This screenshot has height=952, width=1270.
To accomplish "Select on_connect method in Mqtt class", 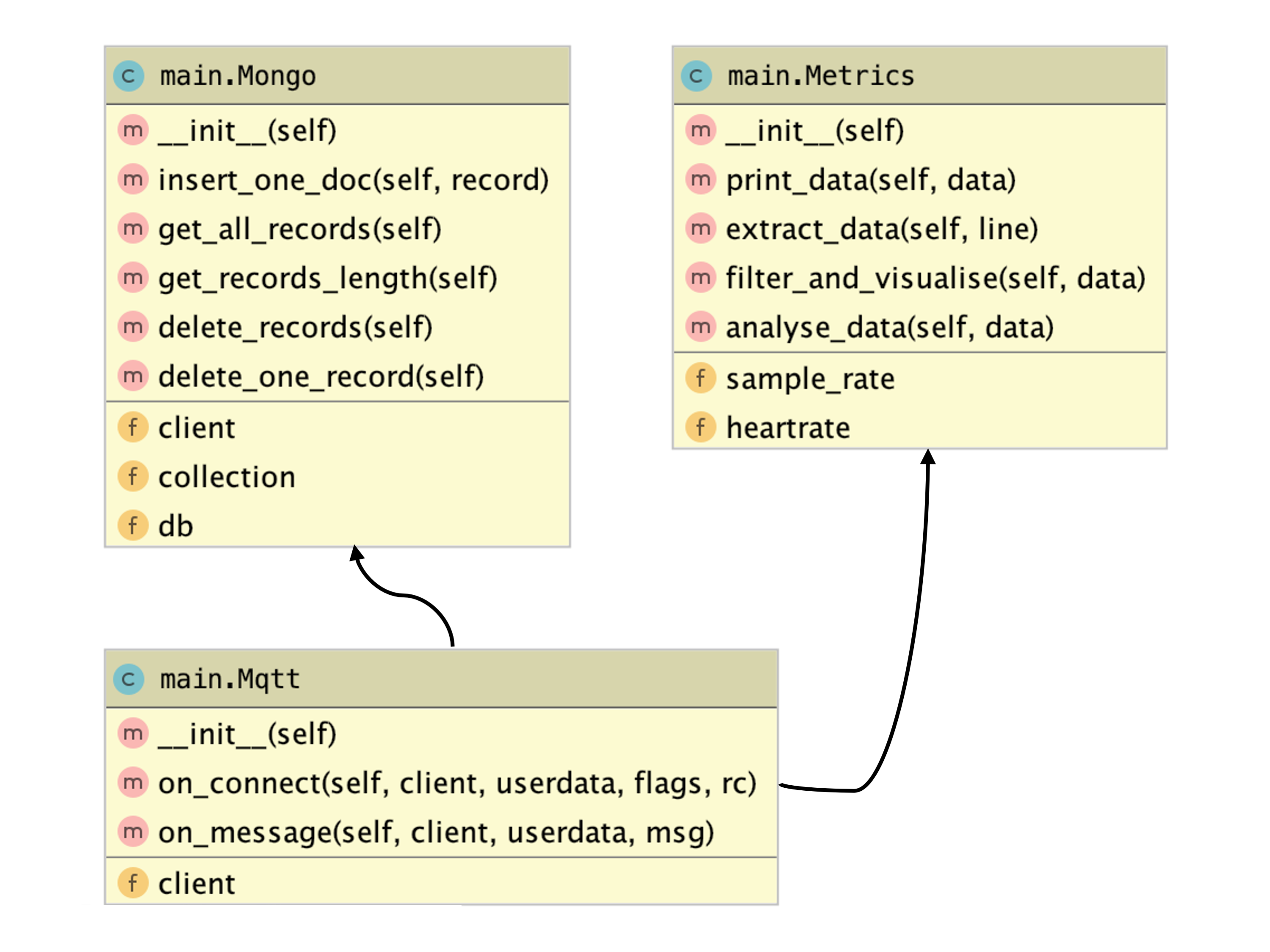I will point(457,783).
